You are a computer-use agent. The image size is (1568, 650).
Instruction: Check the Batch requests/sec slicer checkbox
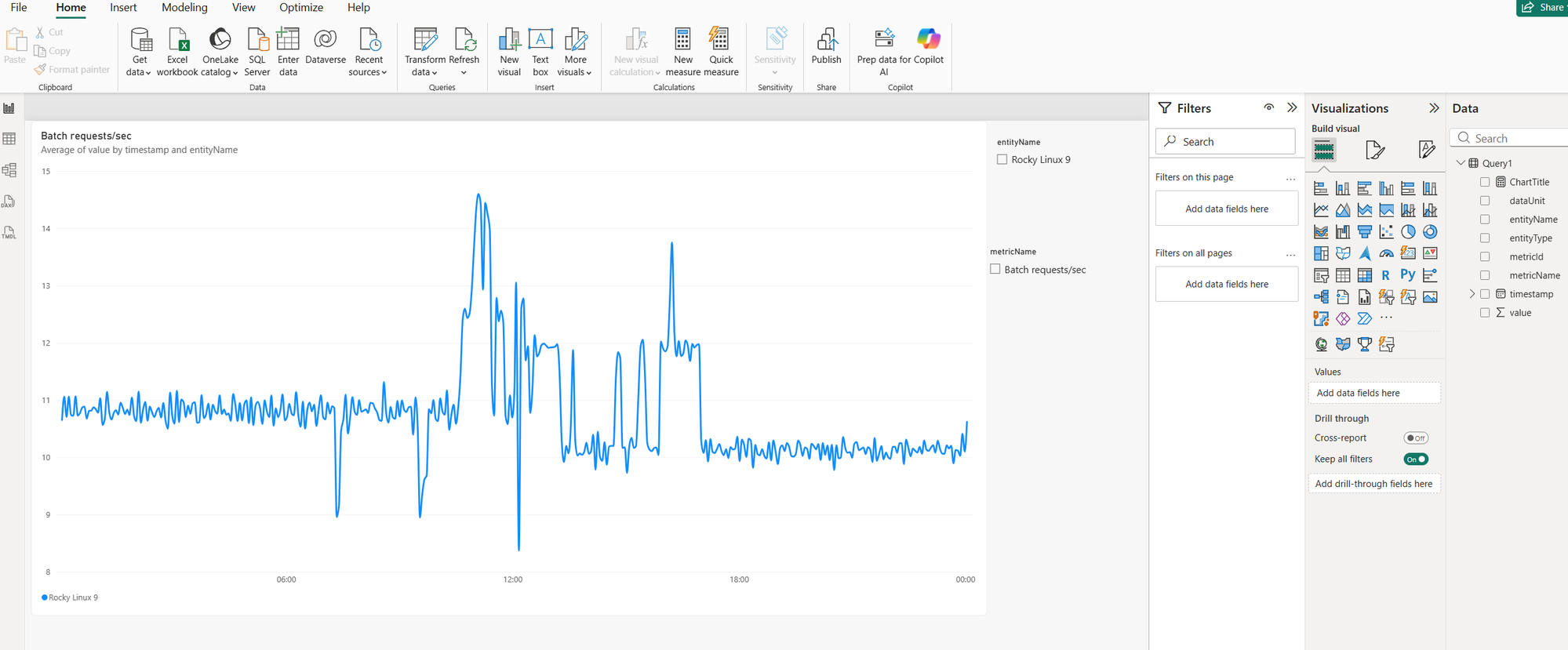click(x=995, y=269)
